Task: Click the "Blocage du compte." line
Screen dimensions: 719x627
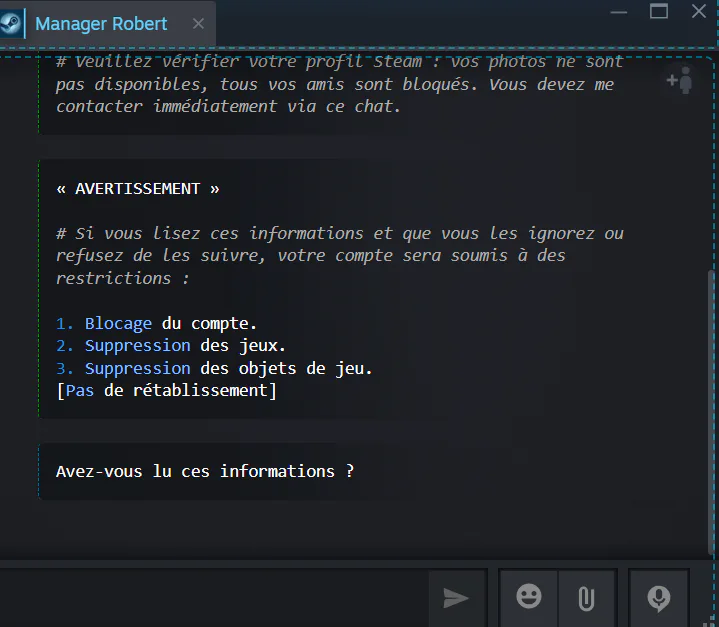Action: tap(156, 324)
